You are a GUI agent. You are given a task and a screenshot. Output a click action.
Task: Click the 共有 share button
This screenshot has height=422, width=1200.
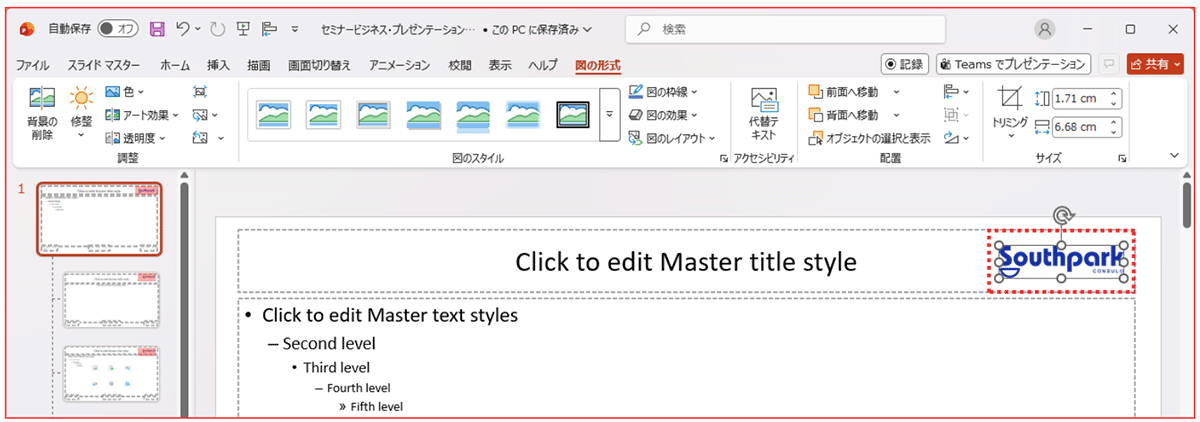point(1155,64)
